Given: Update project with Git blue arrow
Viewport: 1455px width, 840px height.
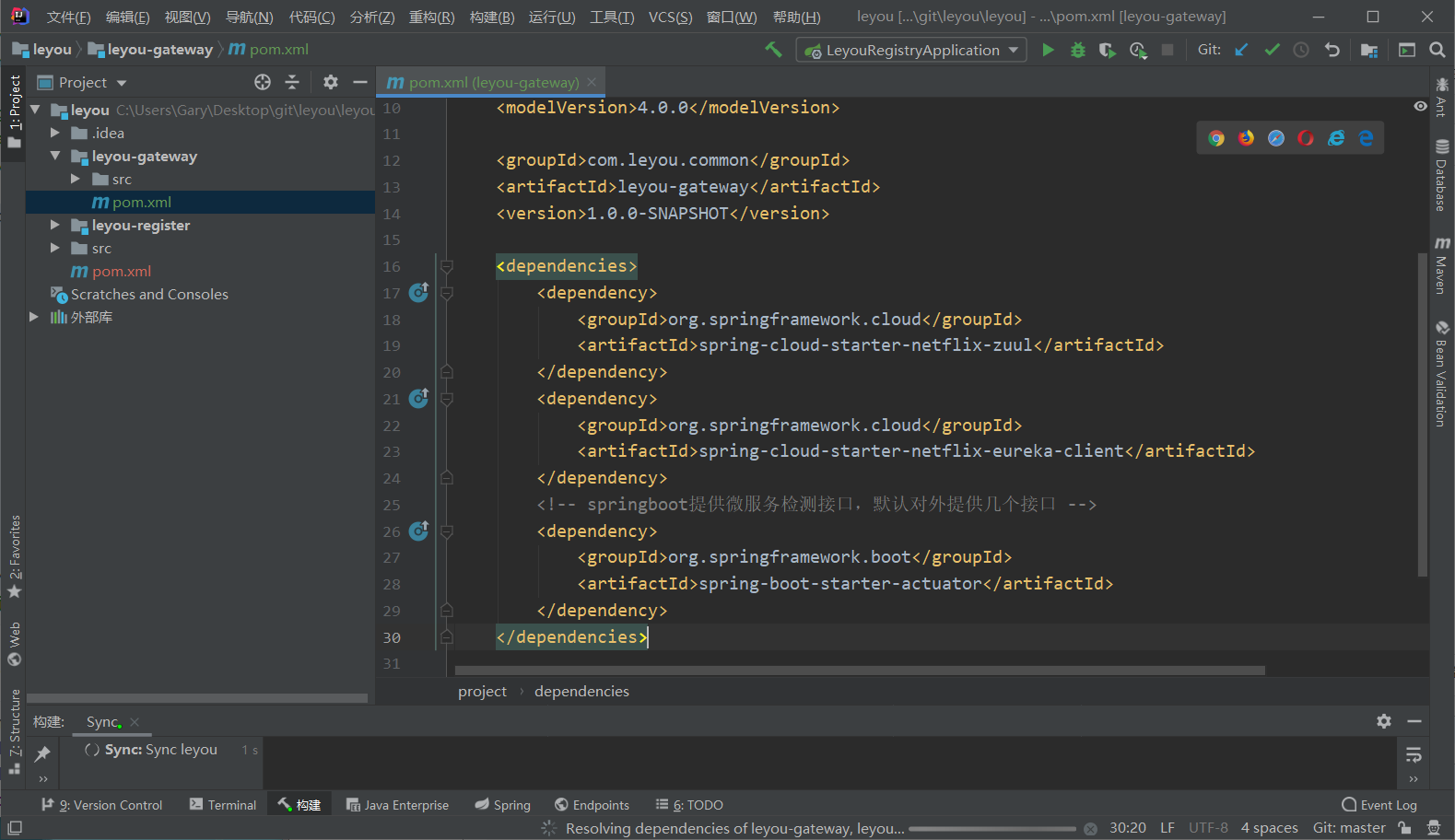Looking at the screenshot, I should coord(1241,50).
